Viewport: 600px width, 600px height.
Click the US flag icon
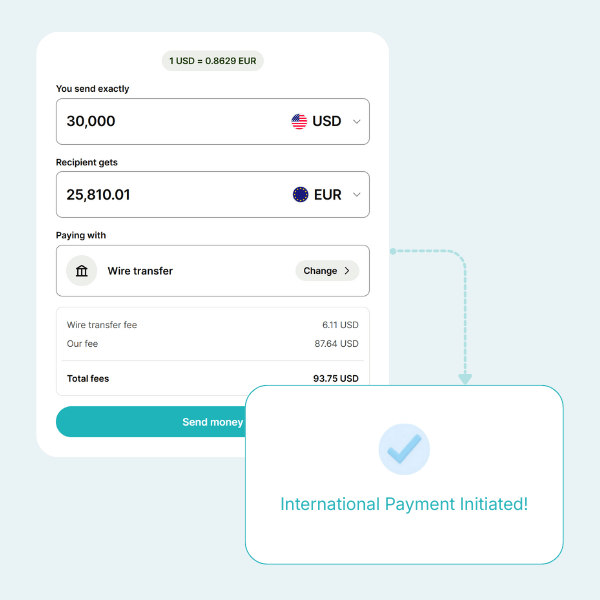[299, 121]
